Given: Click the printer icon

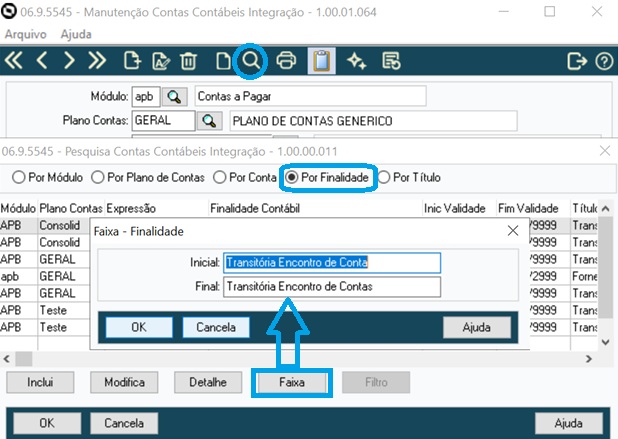Looking at the screenshot, I should point(286,61).
